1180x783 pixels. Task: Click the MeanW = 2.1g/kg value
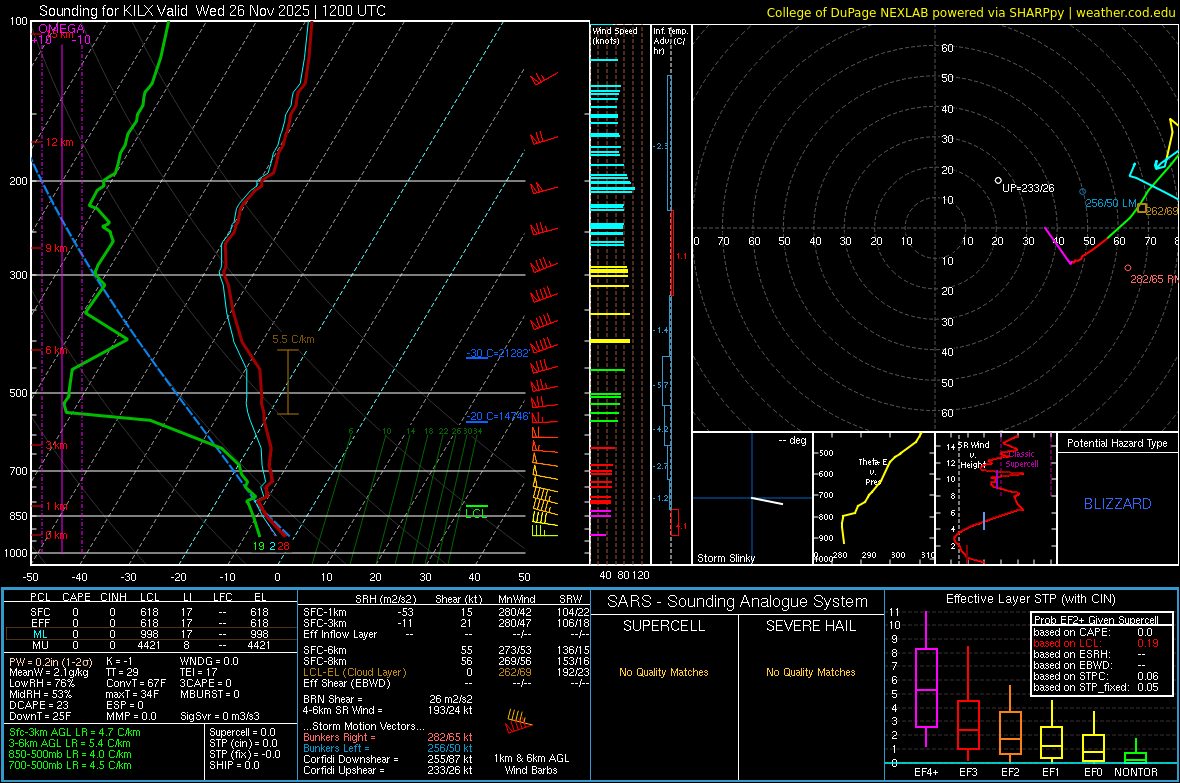[x=49, y=672]
